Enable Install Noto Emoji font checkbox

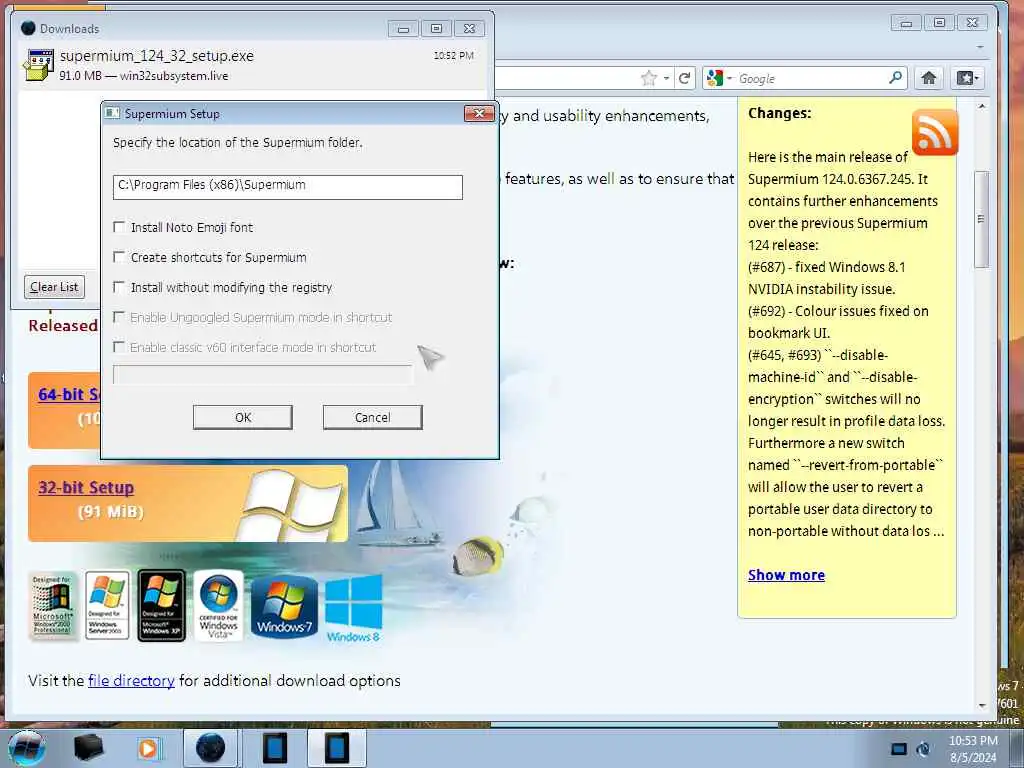(119, 227)
